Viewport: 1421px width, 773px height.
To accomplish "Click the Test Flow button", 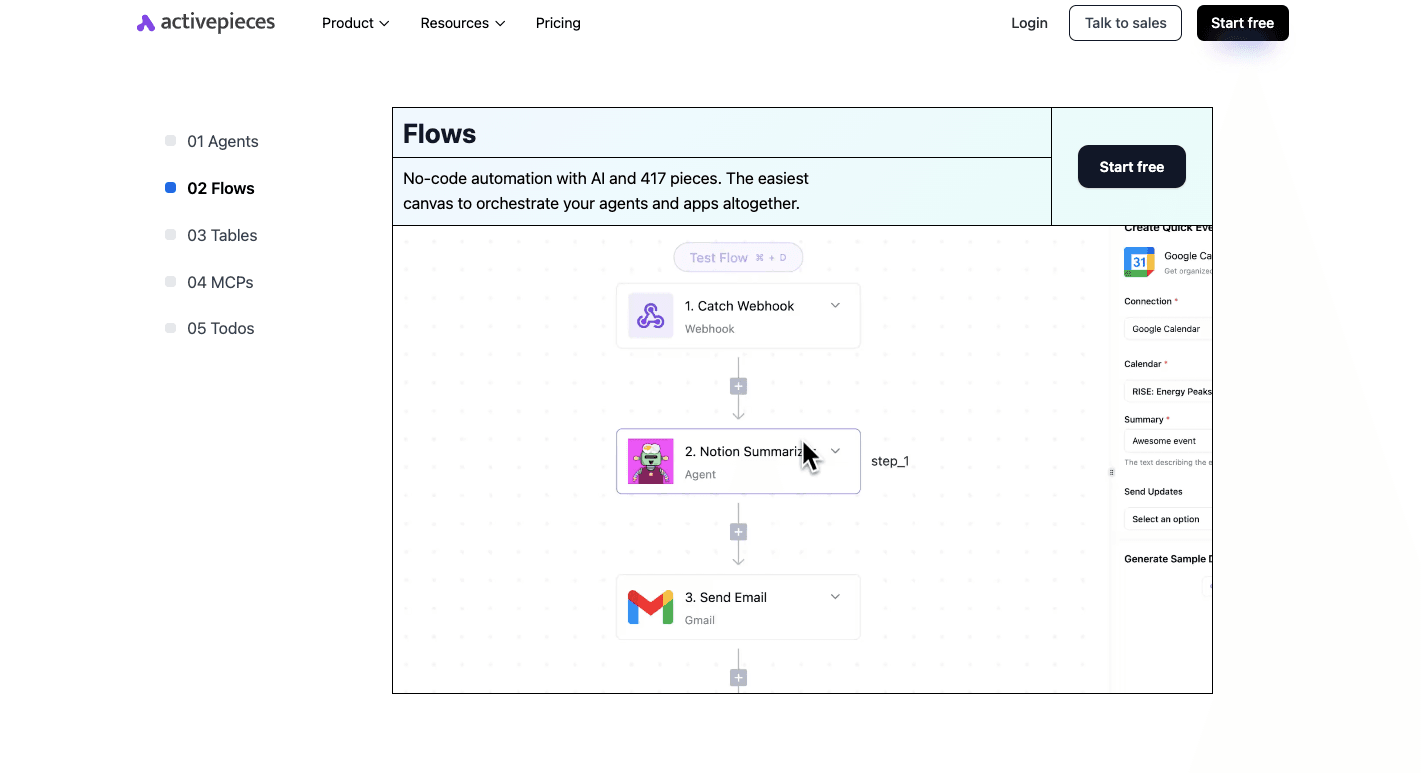I will click(738, 257).
